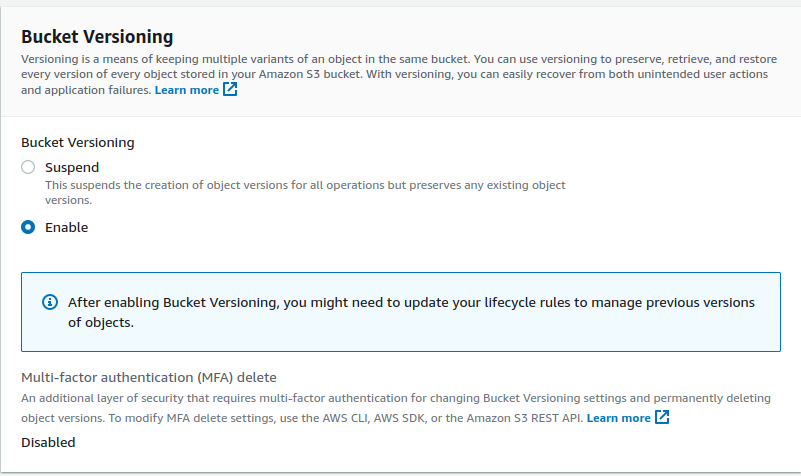Click the bold Bucket Versioning page heading
The height and width of the screenshot is (476, 801).
tap(97, 37)
